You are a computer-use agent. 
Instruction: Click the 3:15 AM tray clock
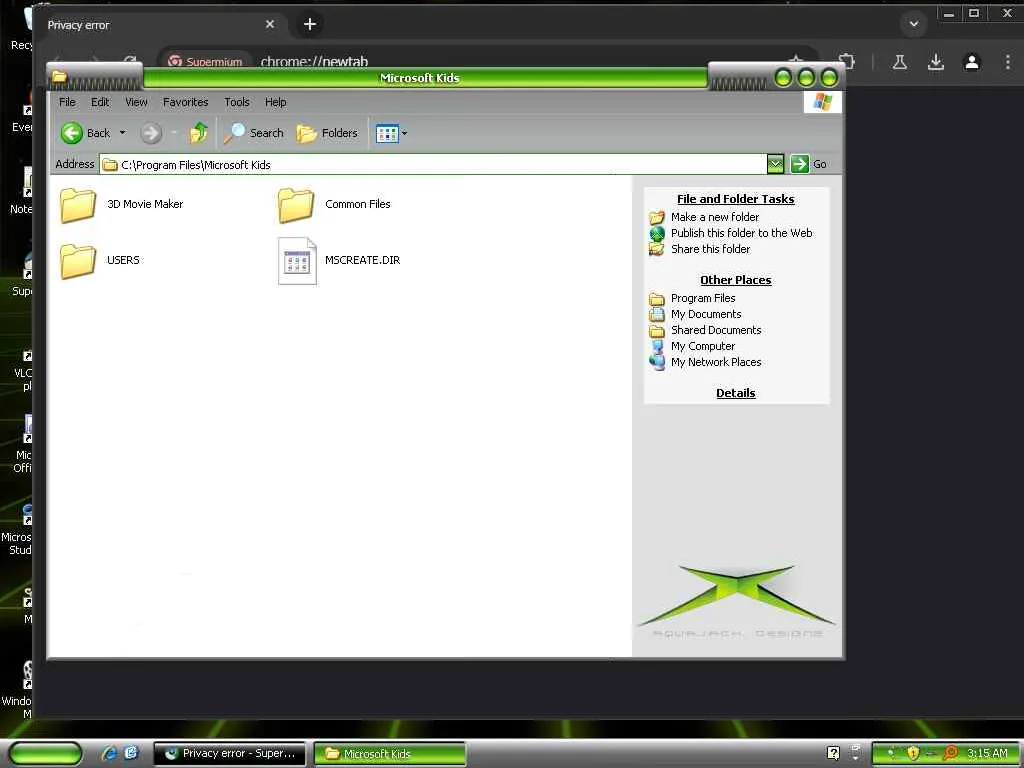point(987,753)
